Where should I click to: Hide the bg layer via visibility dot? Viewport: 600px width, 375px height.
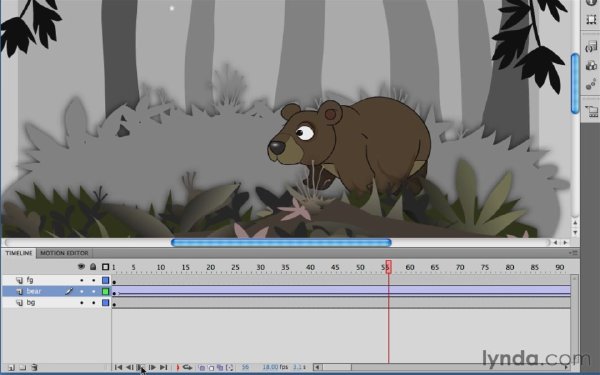pyautogui.click(x=82, y=303)
